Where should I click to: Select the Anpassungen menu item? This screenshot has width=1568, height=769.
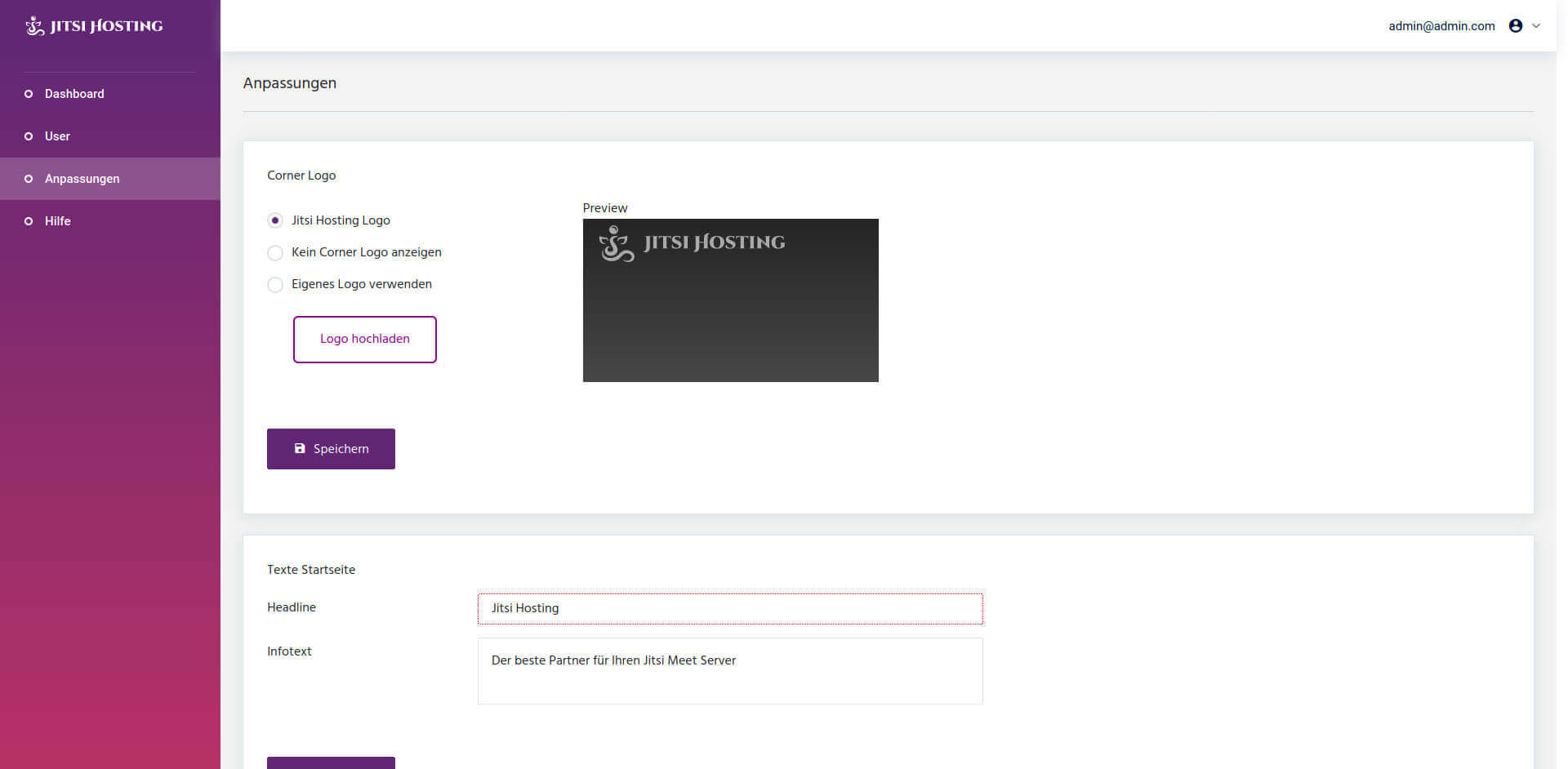(110, 179)
